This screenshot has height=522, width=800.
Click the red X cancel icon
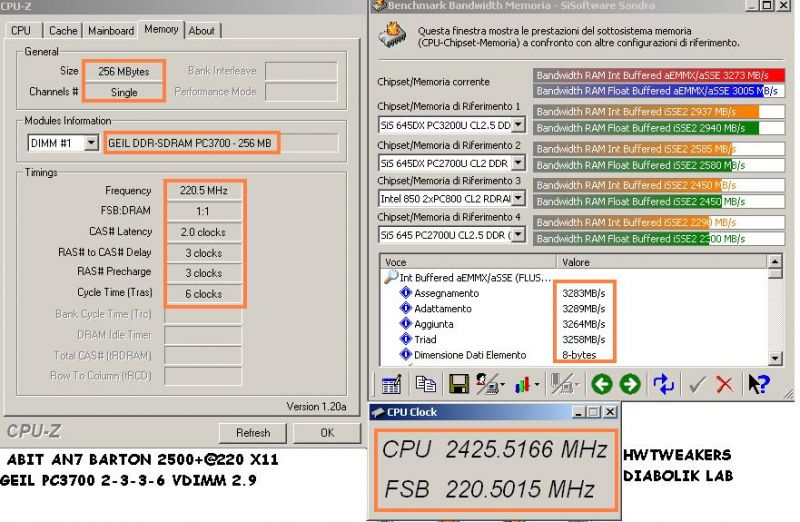click(x=724, y=384)
